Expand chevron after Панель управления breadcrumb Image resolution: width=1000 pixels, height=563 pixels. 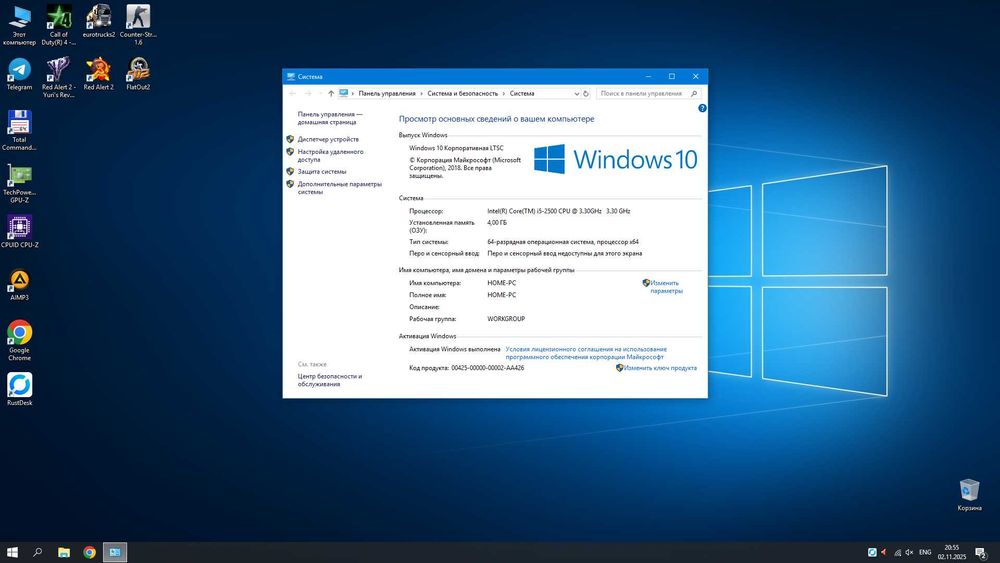click(421, 94)
